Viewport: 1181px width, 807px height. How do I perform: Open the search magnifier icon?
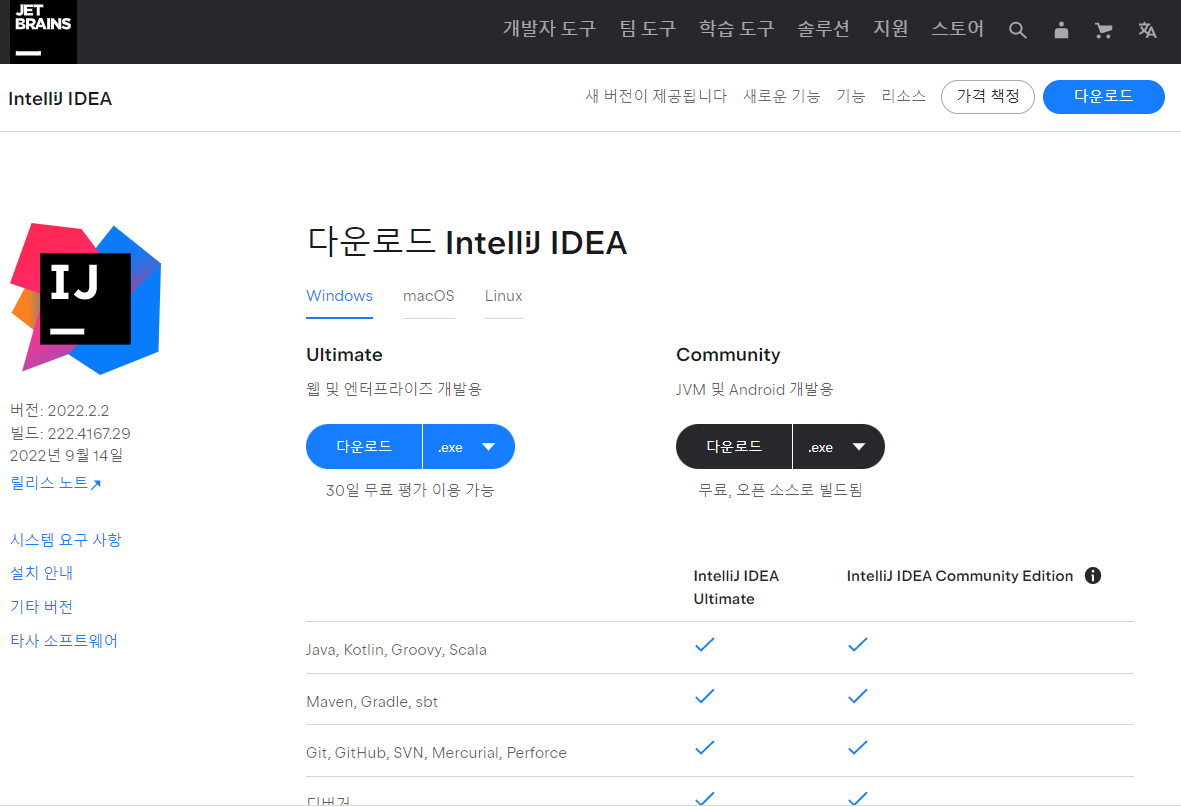point(1018,30)
